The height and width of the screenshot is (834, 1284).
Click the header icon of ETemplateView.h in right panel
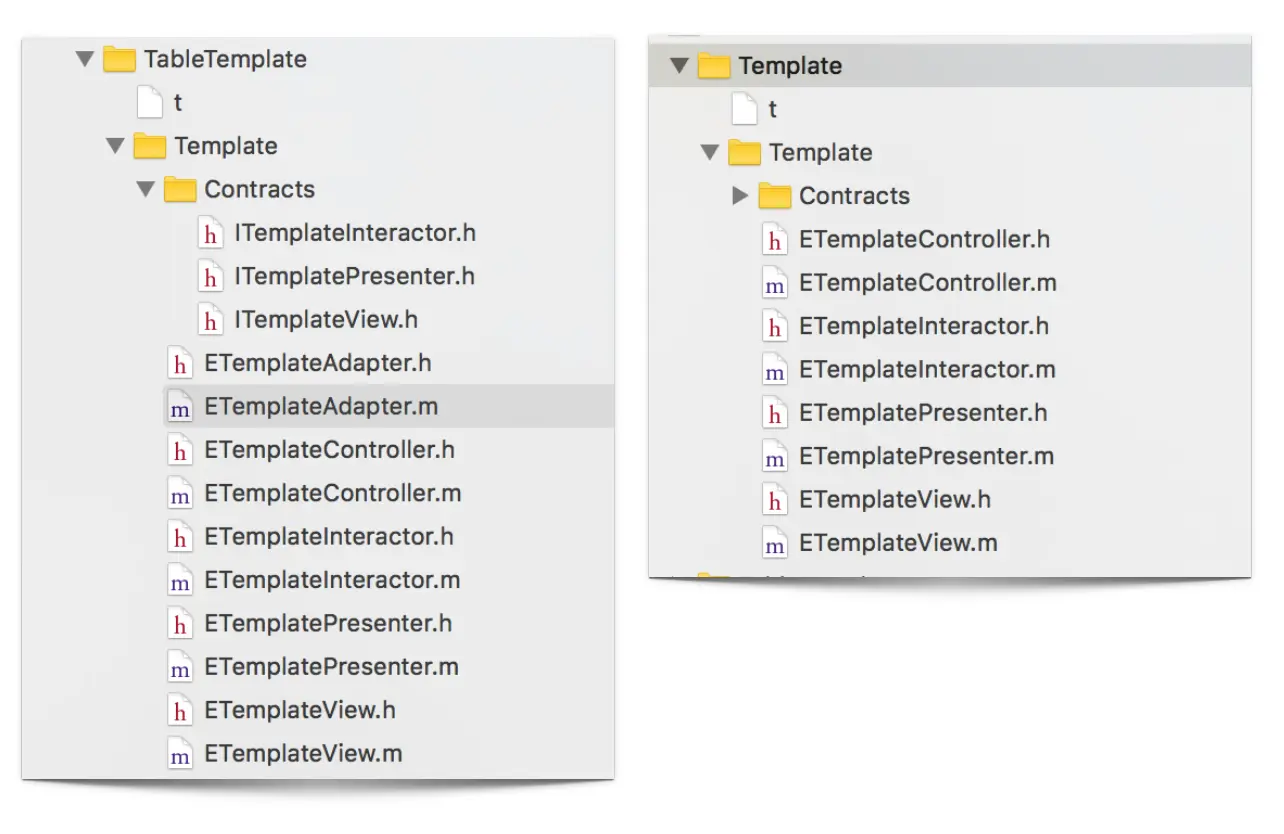click(774, 500)
